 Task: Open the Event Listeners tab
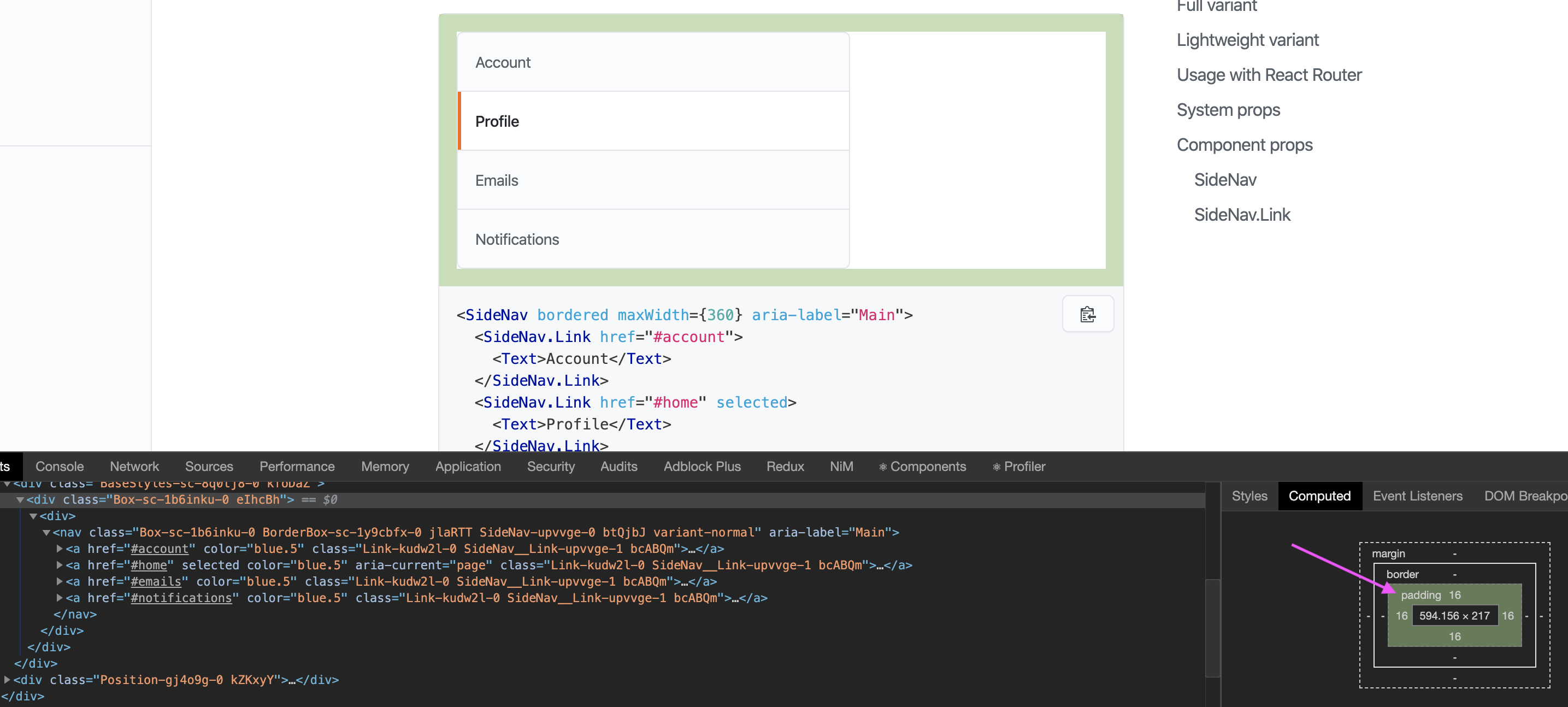click(x=1417, y=496)
